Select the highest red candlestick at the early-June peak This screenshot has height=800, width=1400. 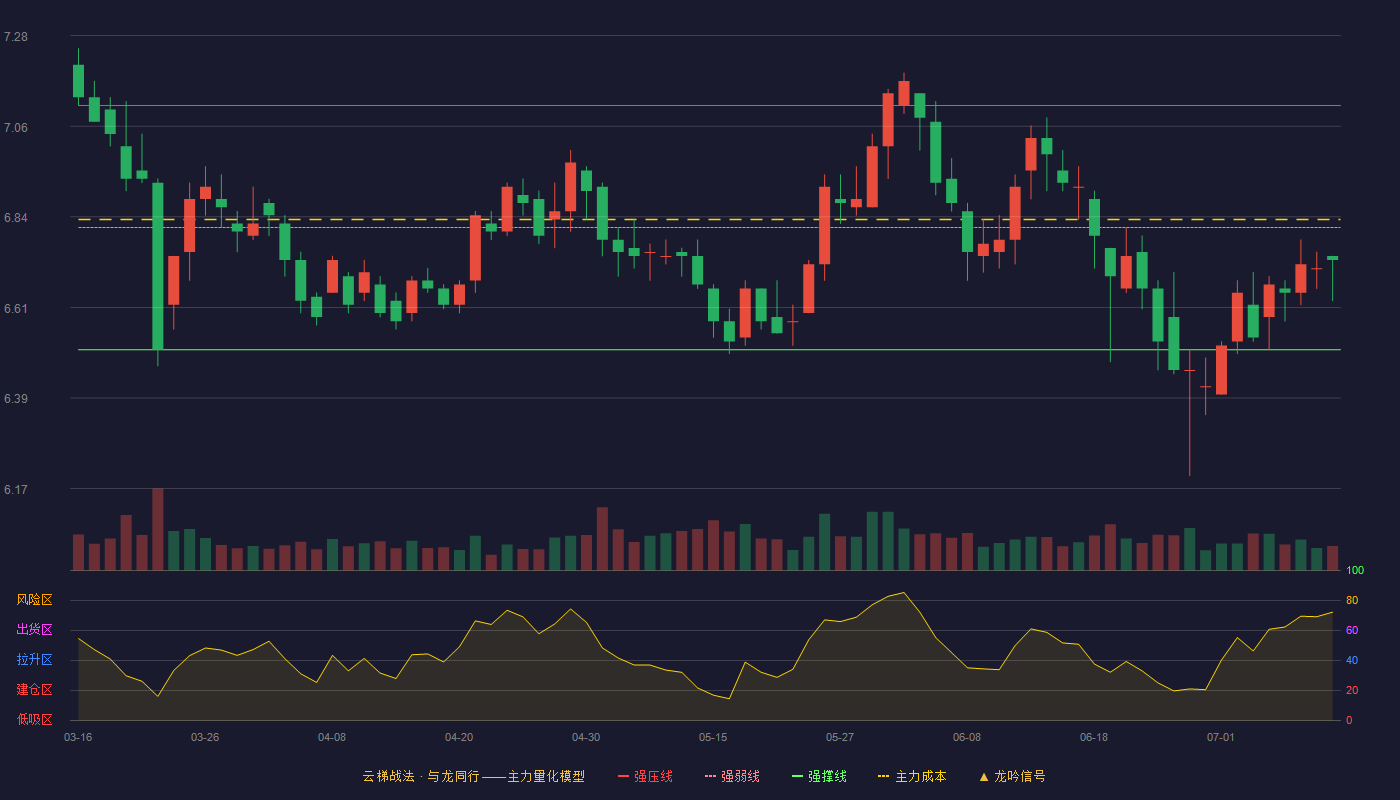click(904, 93)
